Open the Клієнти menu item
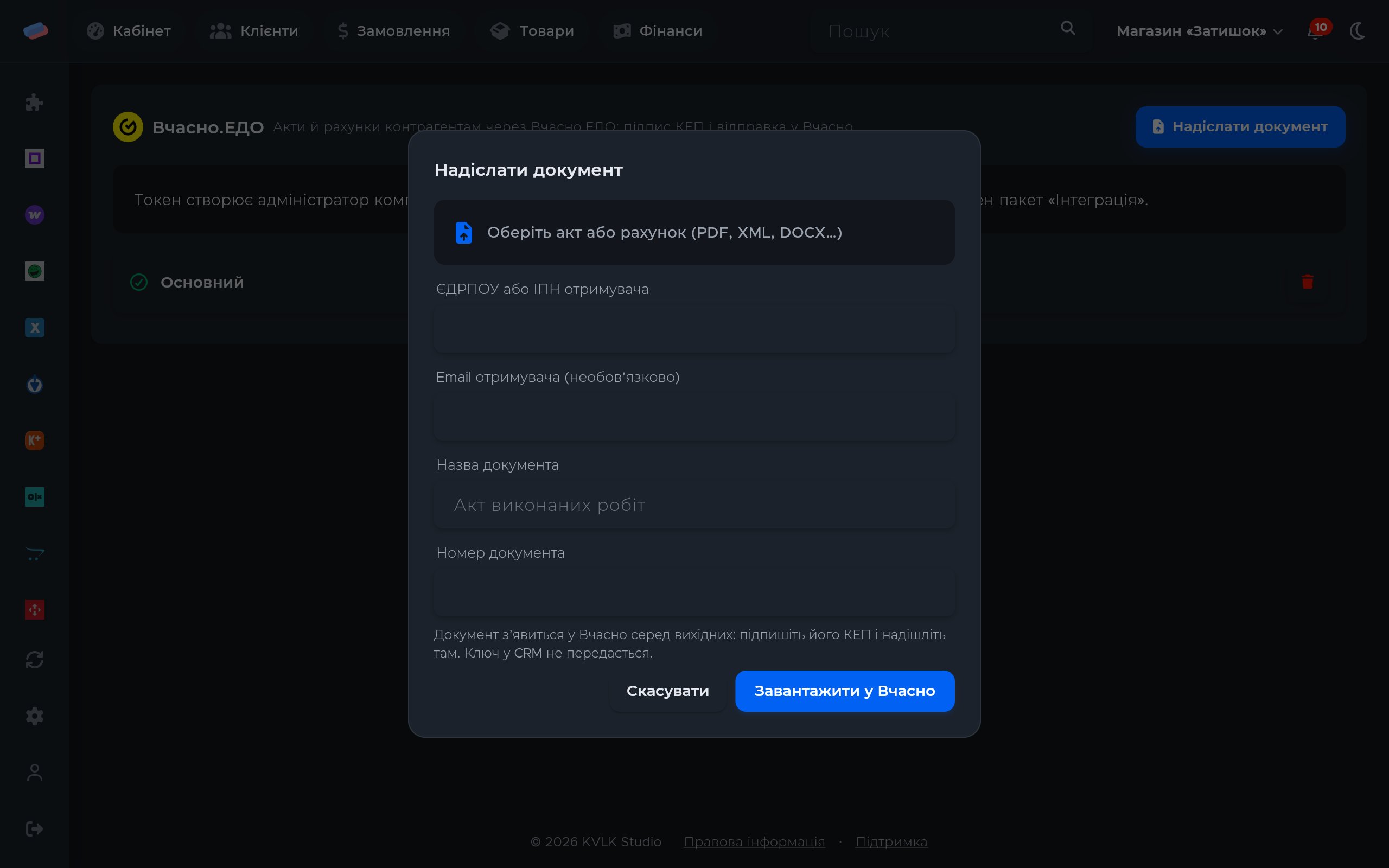This screenshot has width=1389, height=868. [254, 31]
